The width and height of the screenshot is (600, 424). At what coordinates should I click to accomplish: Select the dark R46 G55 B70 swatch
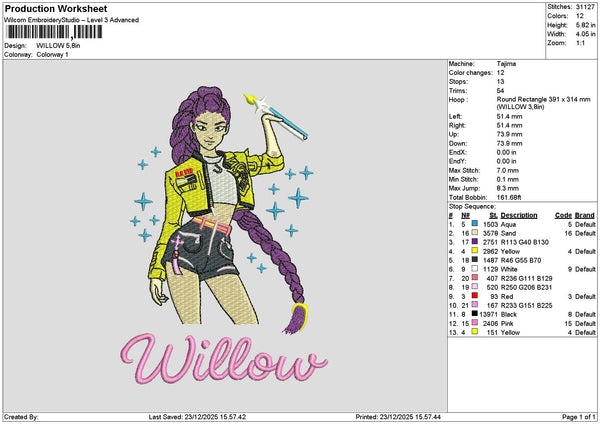pyautogui.click(x=474, y=260)
